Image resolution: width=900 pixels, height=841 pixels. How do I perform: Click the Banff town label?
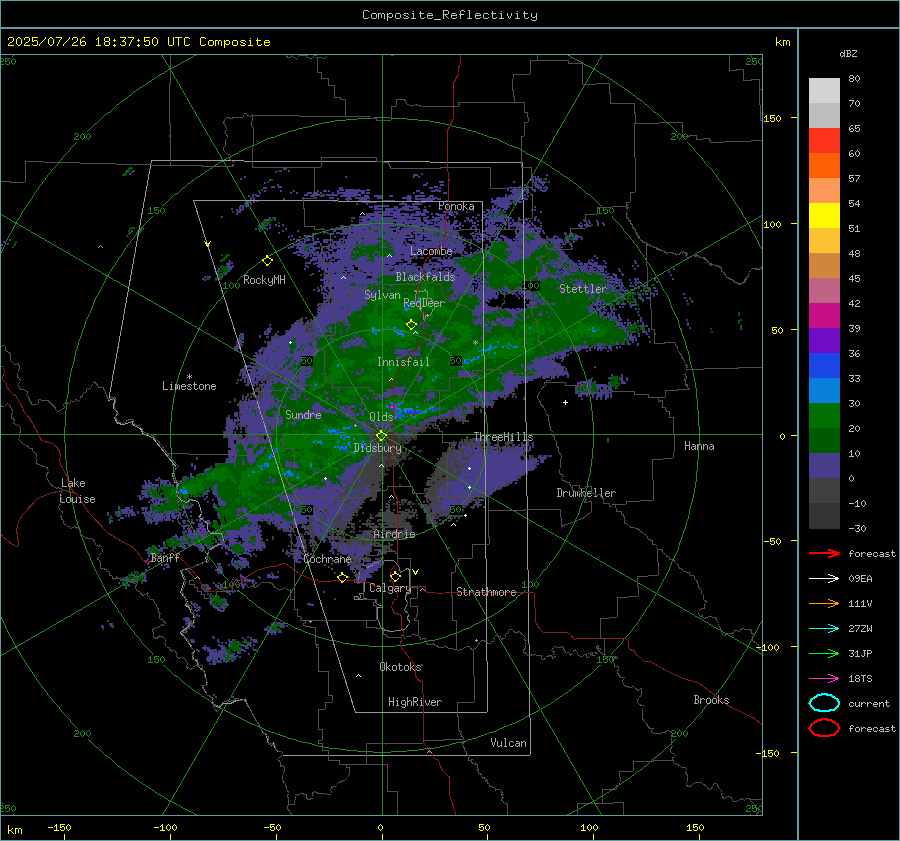pyautogui.click(x=165, y=558)
